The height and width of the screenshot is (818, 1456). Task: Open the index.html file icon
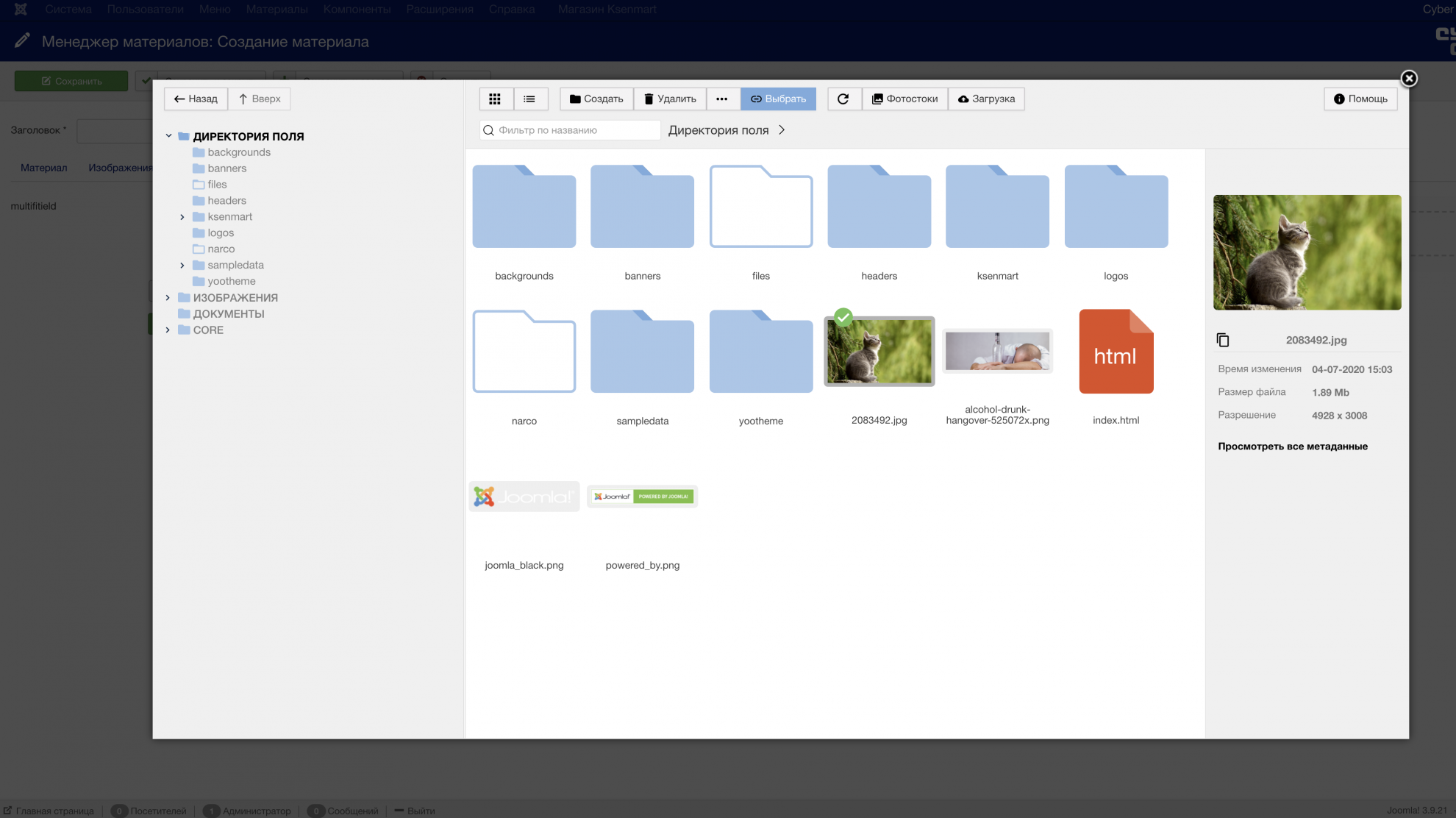[x=1116, y=352]
